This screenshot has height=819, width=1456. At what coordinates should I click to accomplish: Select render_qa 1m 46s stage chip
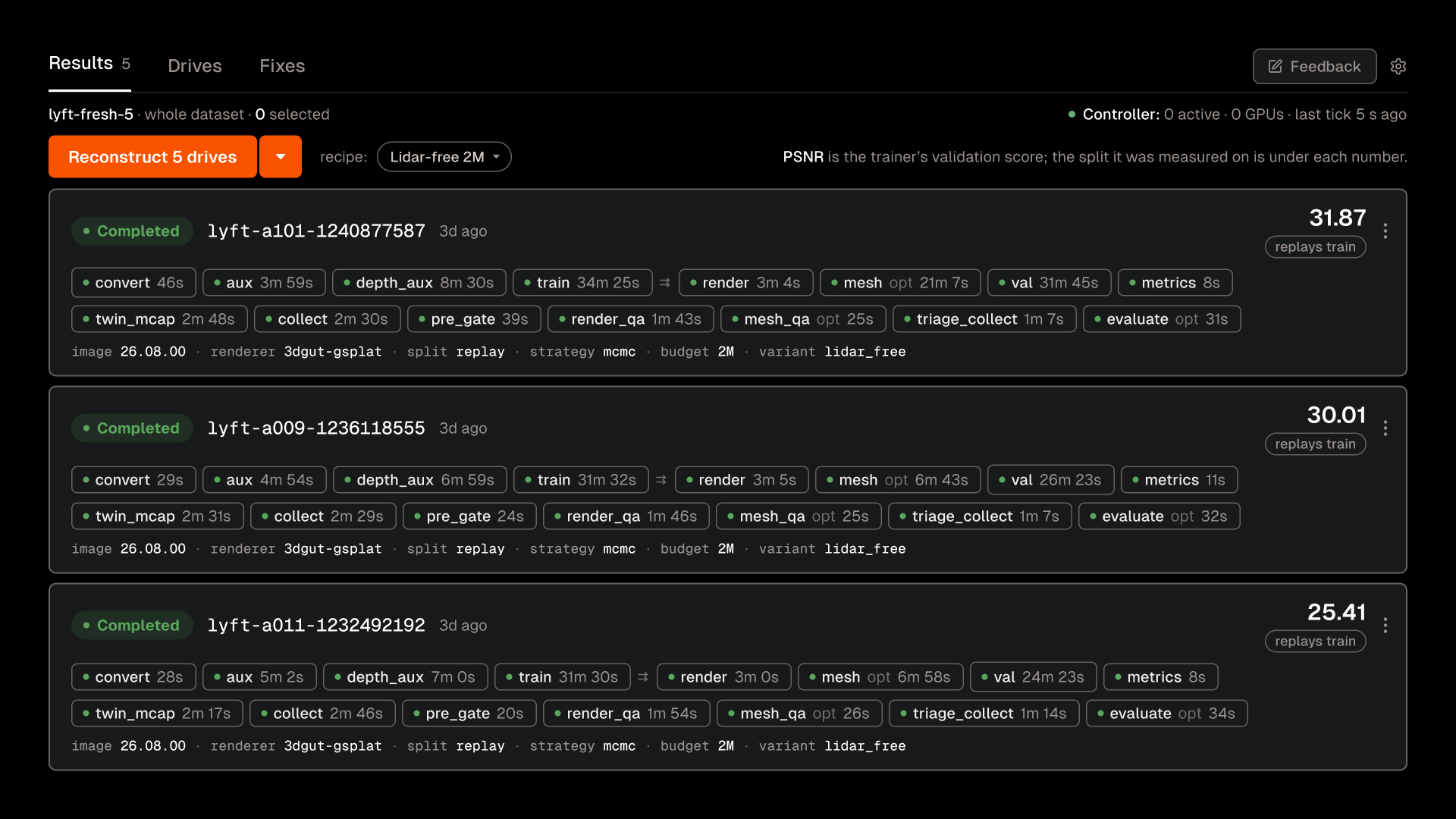[x=626, y=516]
